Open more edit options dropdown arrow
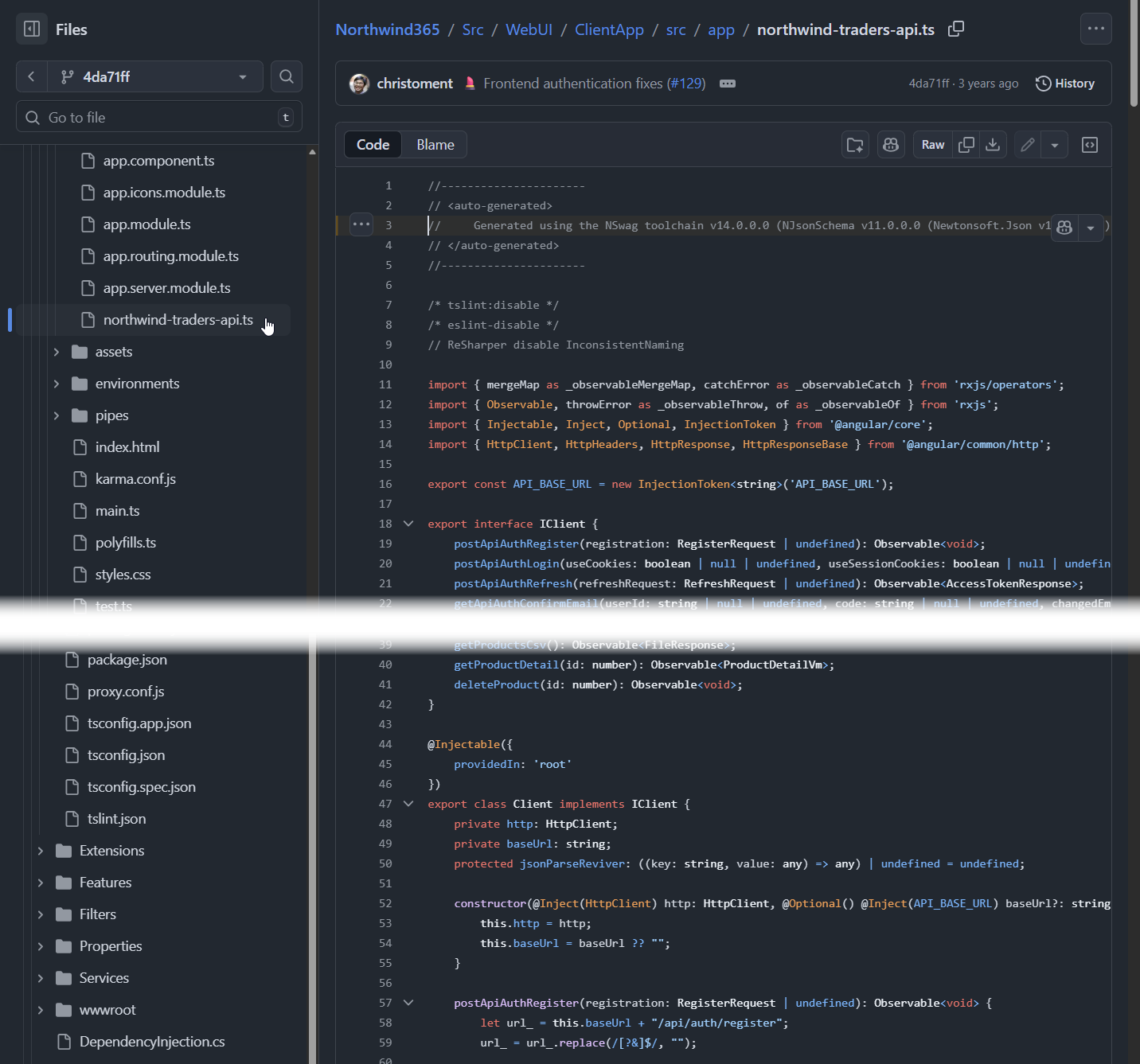The width and height of the screenshot is (1140, 1064). tap(1055, 145)
